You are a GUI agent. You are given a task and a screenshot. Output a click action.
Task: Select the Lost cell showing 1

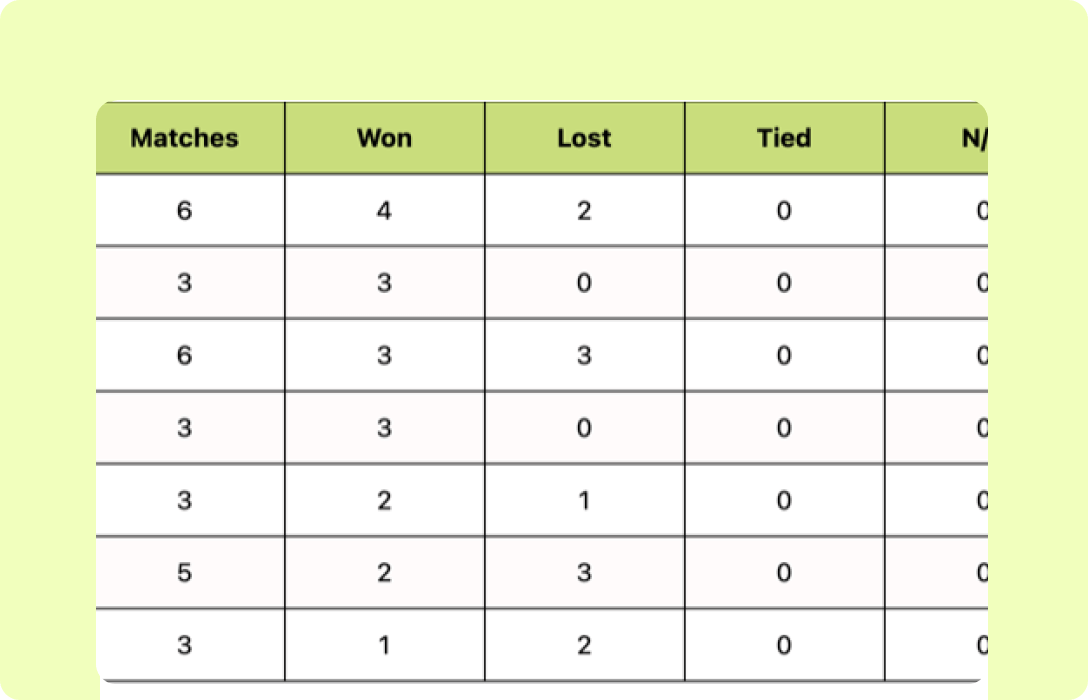pos(585,500)
